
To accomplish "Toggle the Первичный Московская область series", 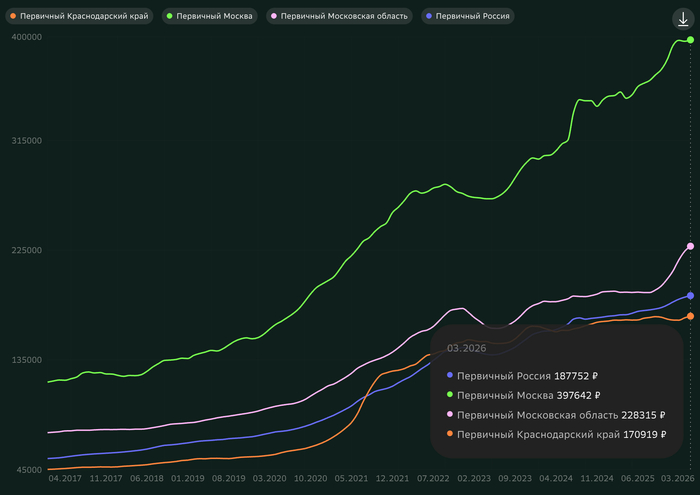I will (339, 16).
